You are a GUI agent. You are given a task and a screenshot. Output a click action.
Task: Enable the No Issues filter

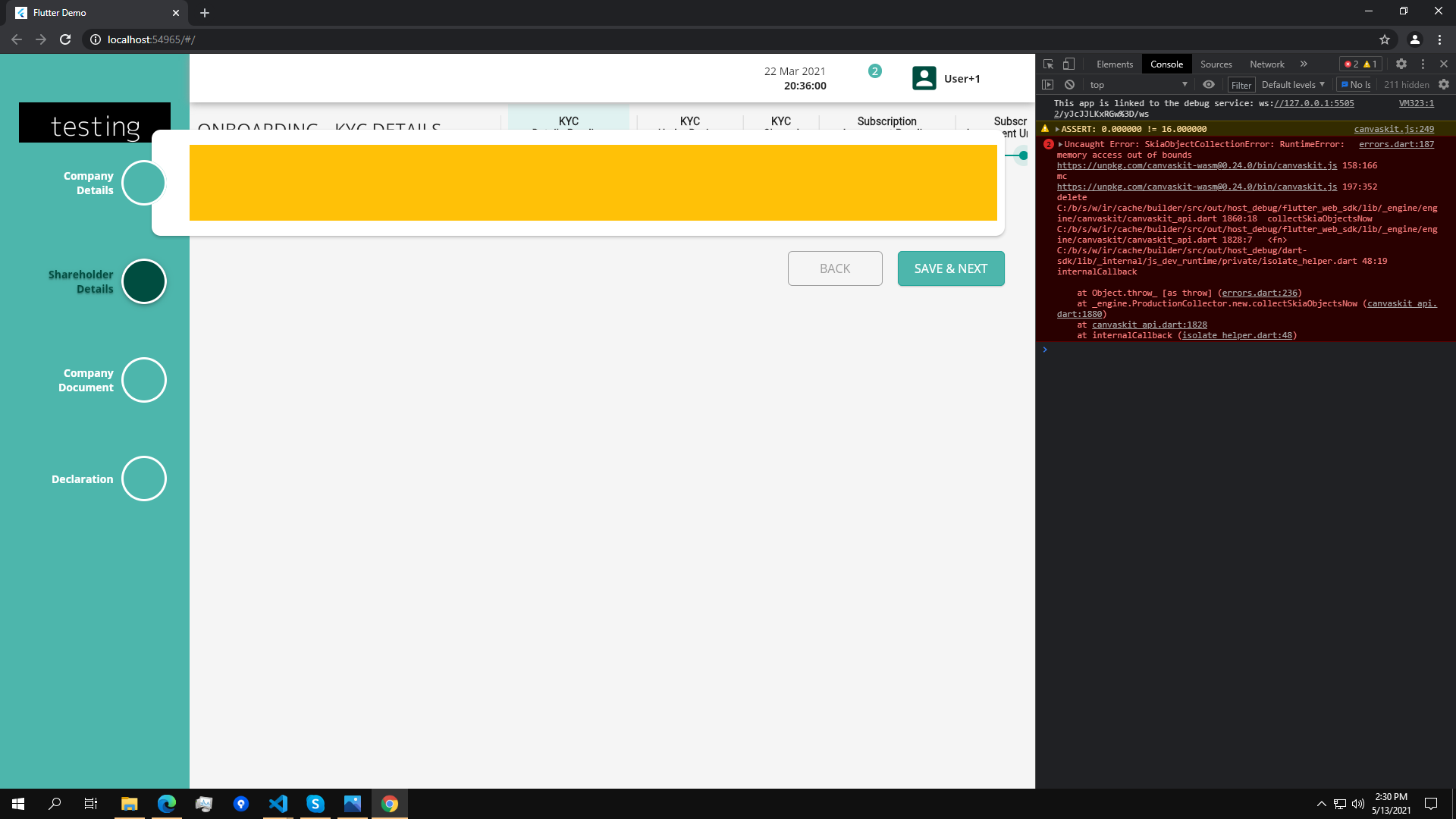pyautogui.click(x=1356, y=84)
